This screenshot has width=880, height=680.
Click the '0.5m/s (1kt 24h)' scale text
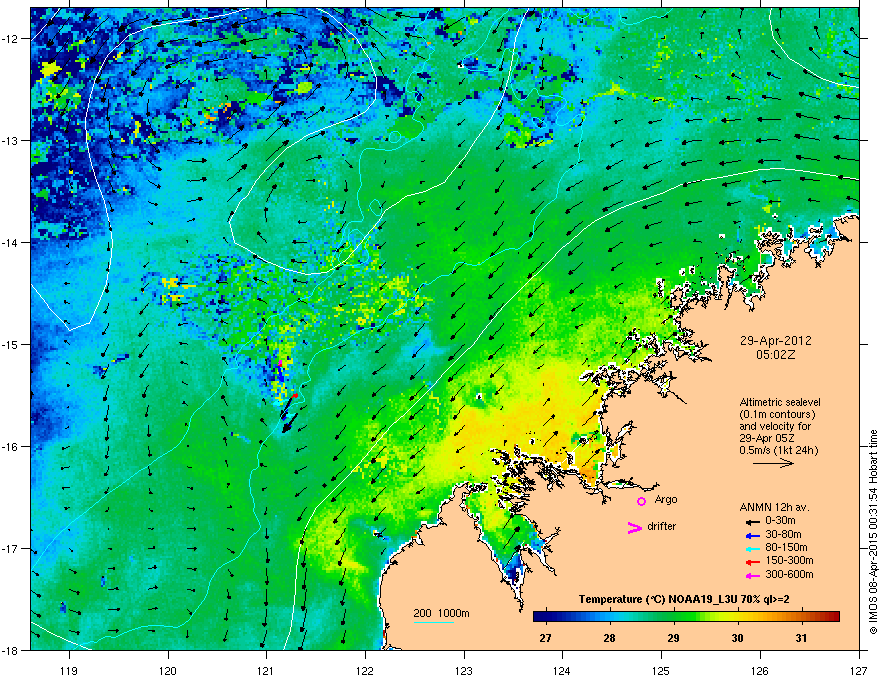779,450
